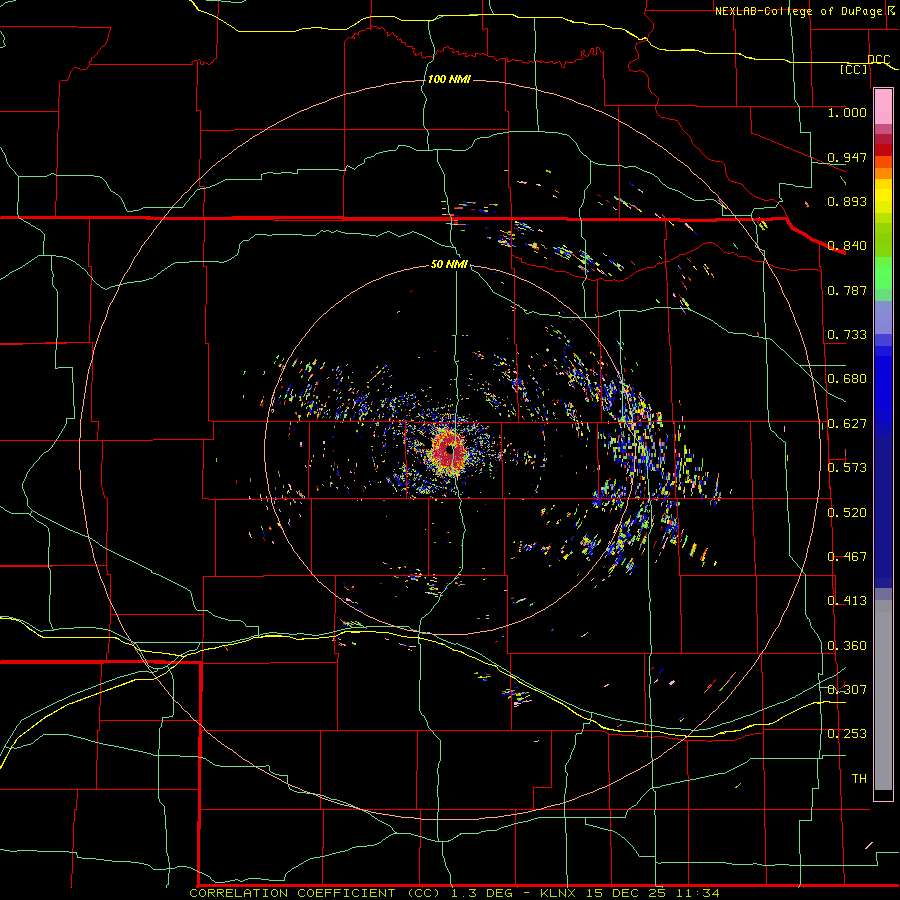Screen dimensions: 900x900
Task: Pick the gray bottom color bar segment
Action: [883, 695]
